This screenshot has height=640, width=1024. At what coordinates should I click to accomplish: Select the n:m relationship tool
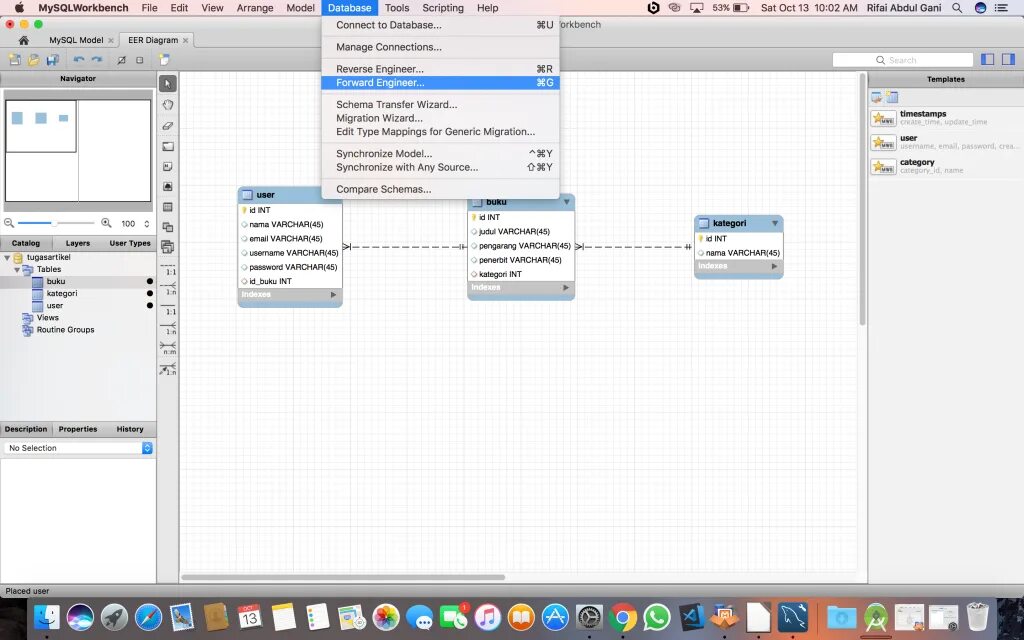tap(168, 347)
